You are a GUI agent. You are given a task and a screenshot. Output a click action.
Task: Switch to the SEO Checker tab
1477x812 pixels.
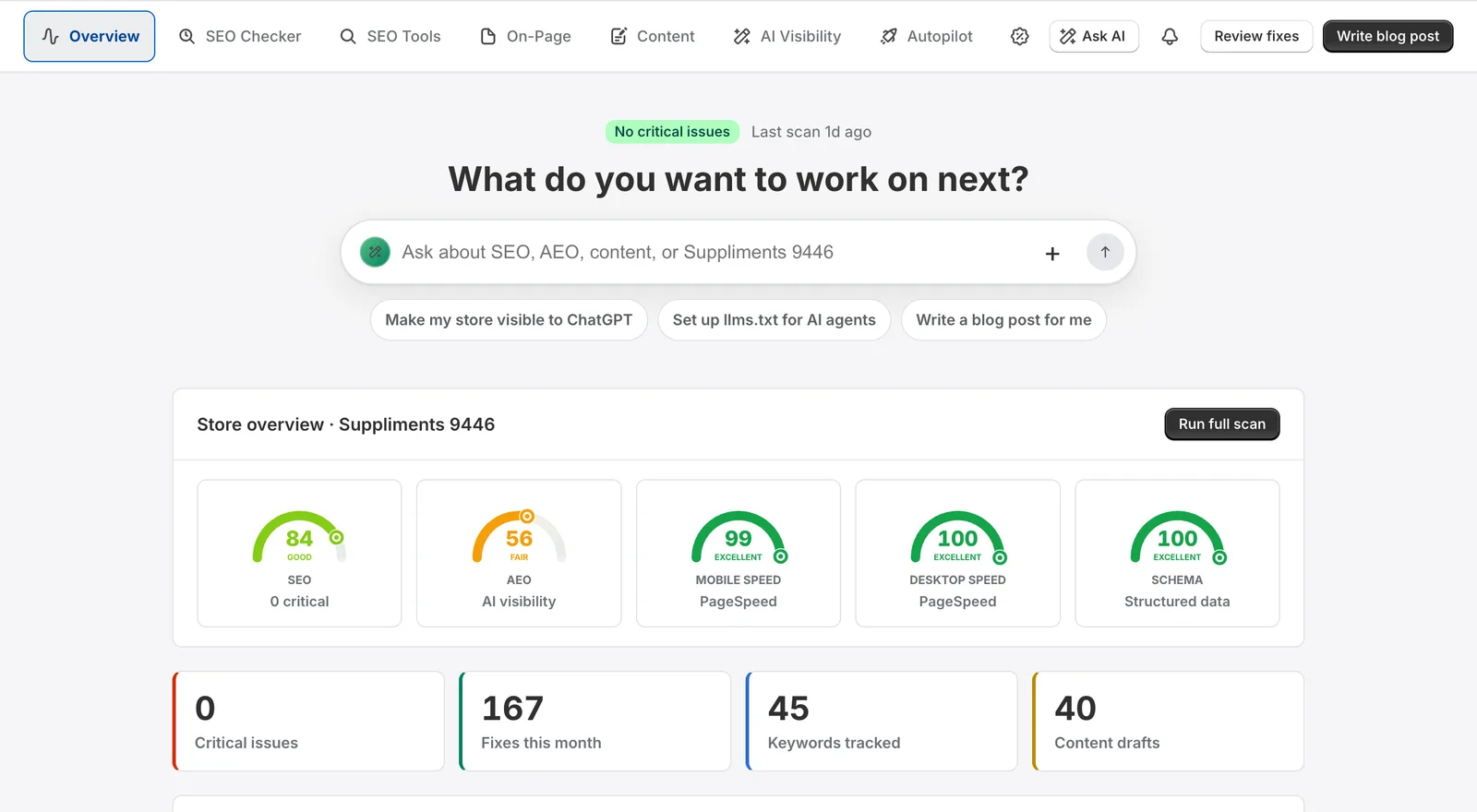point(240,36)
